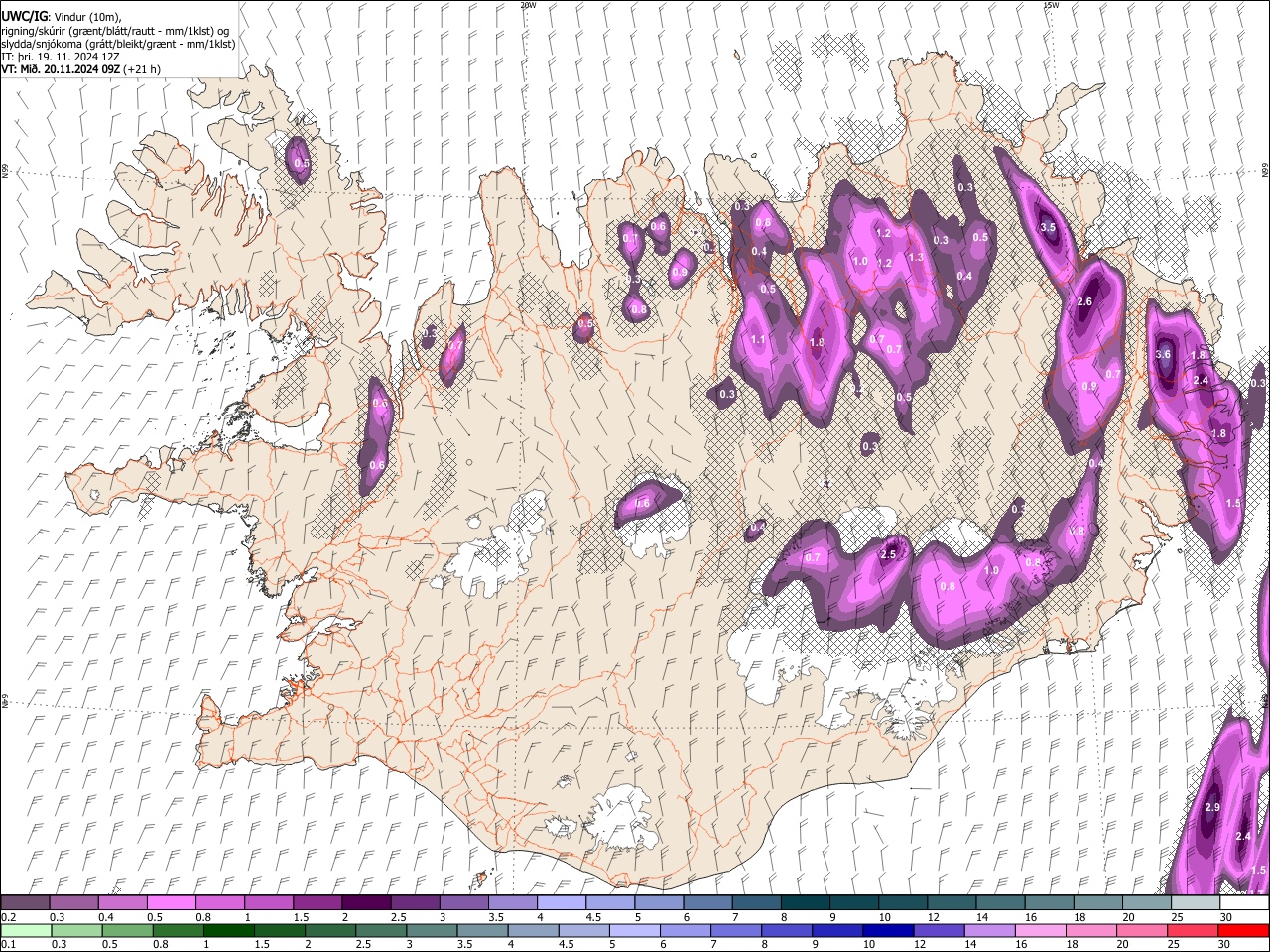Click the header text 'rigning/skúrir (grænt/blátt/rautt - mm/1klst) og'
The height and width of the screenshot is (952, 1270).
point(115,31)
